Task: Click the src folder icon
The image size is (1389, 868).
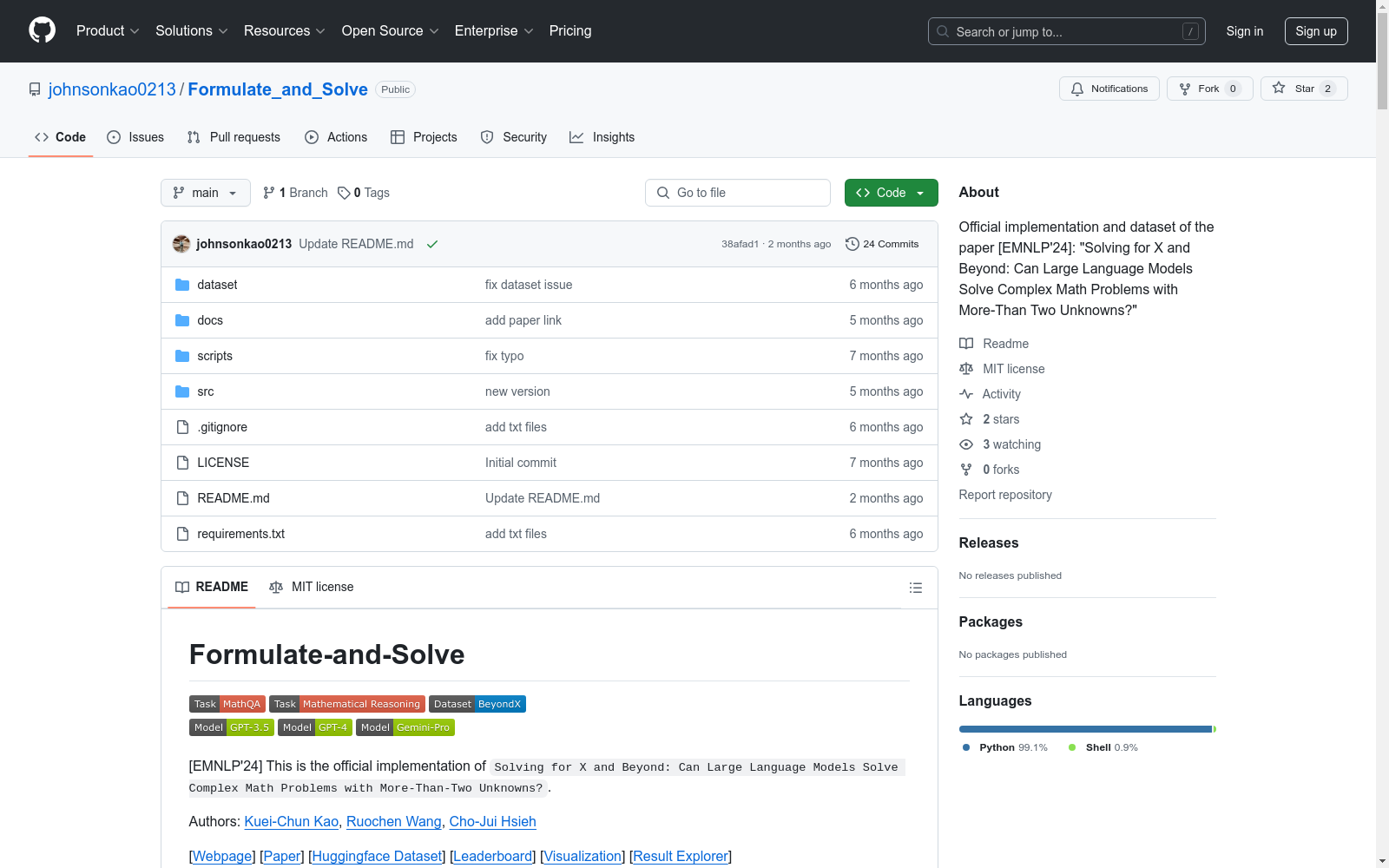Action: point(182,391)
